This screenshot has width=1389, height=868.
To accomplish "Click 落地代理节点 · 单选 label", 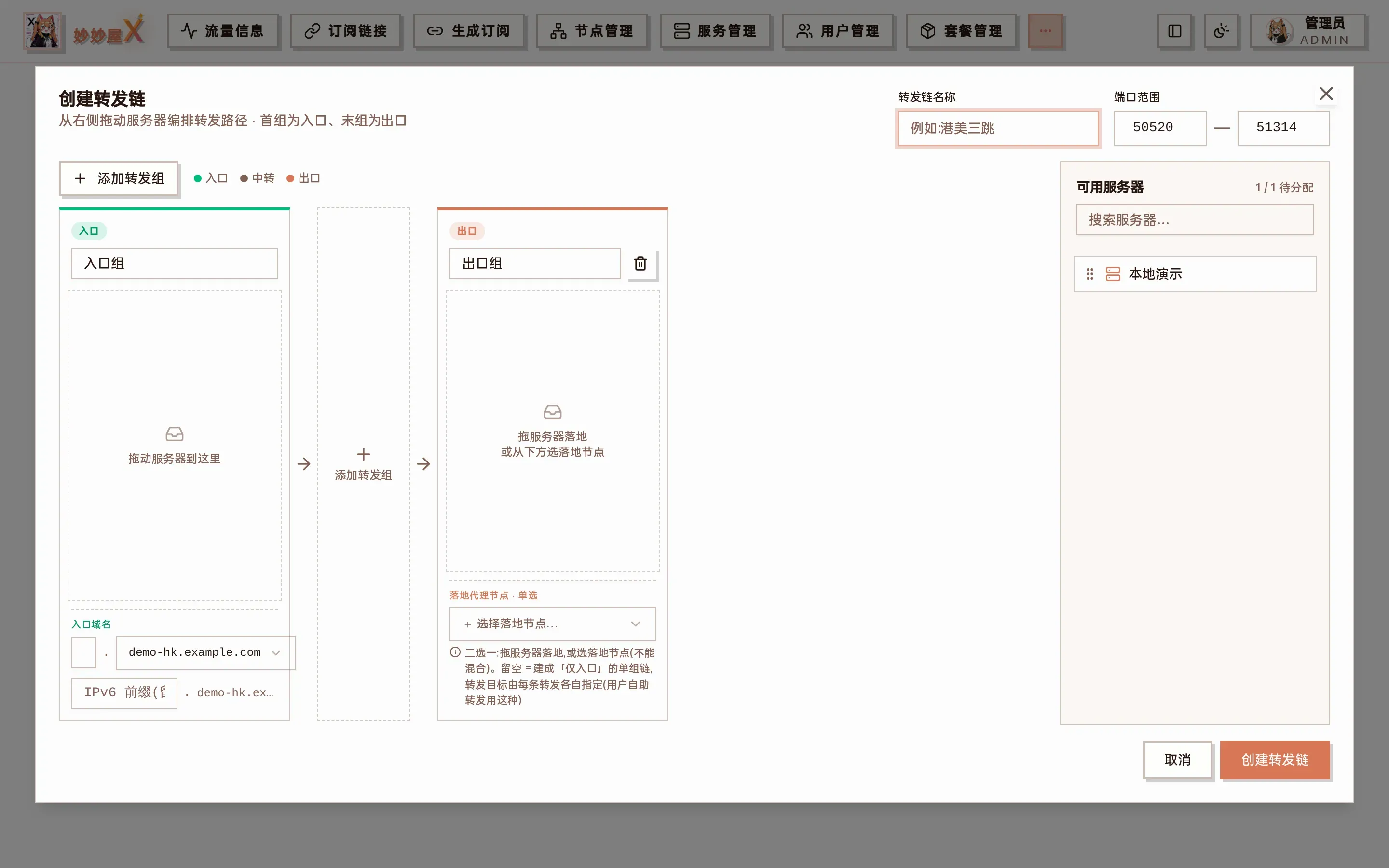I will click(x=493, y=596).
